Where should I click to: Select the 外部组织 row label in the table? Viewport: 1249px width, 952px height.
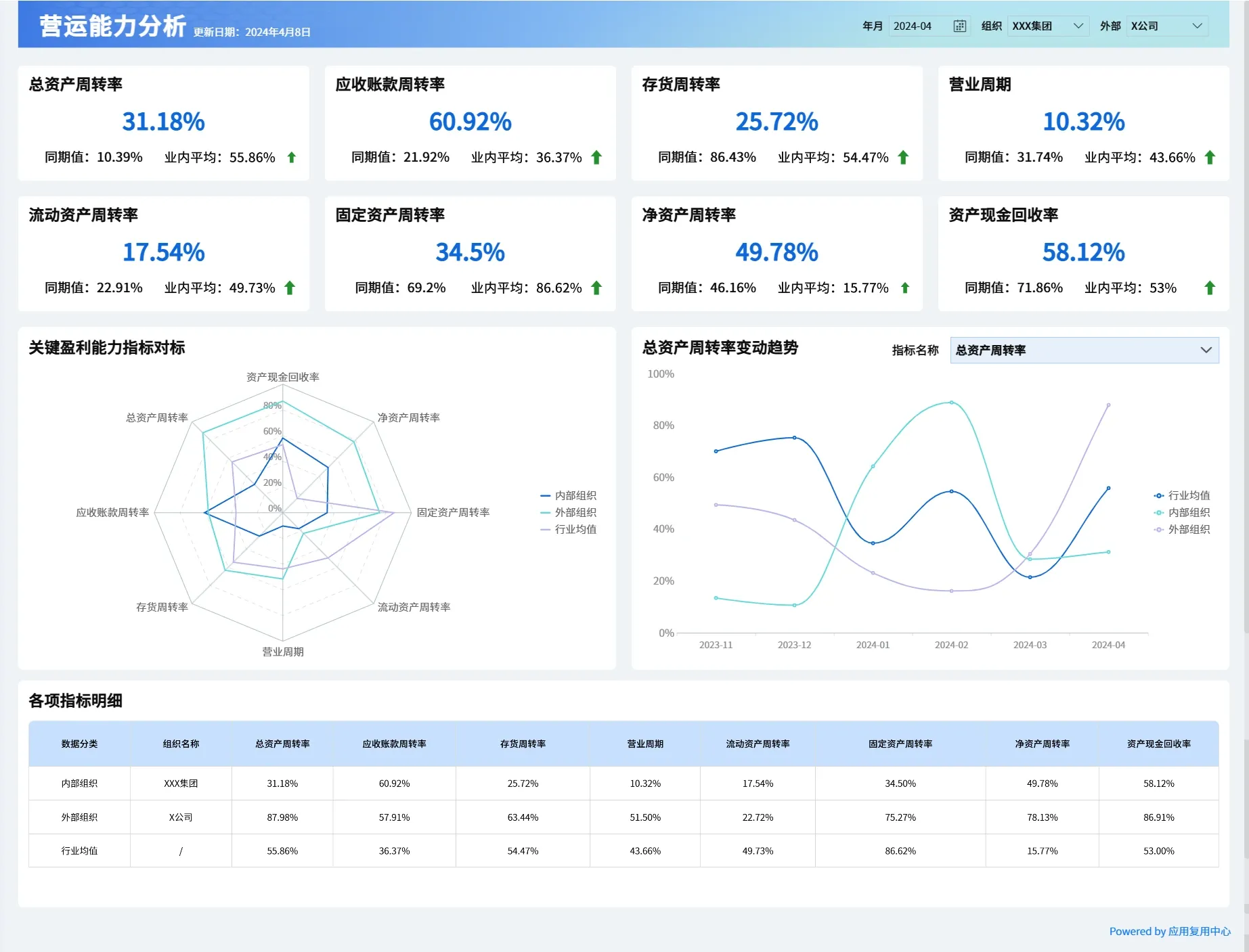[79, 817]
